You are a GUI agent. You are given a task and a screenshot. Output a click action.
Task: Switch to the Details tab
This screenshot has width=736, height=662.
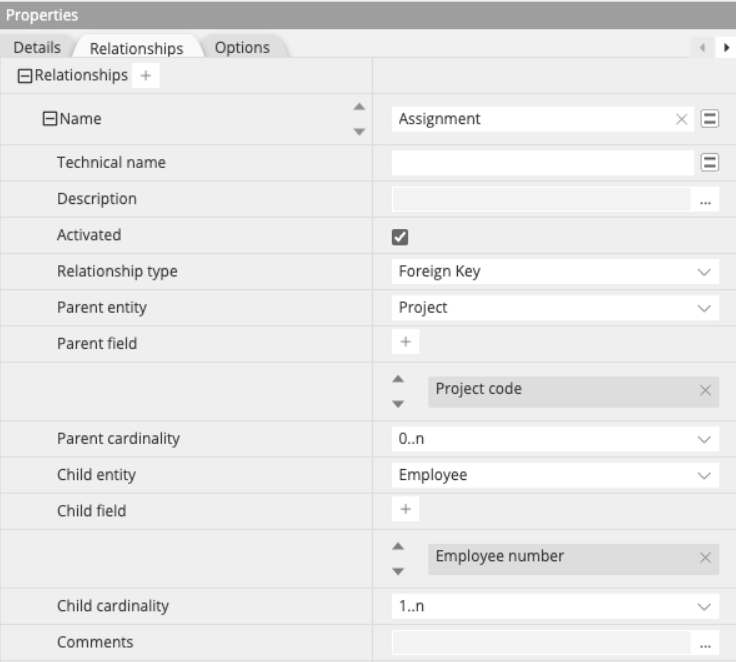point(37,48)
